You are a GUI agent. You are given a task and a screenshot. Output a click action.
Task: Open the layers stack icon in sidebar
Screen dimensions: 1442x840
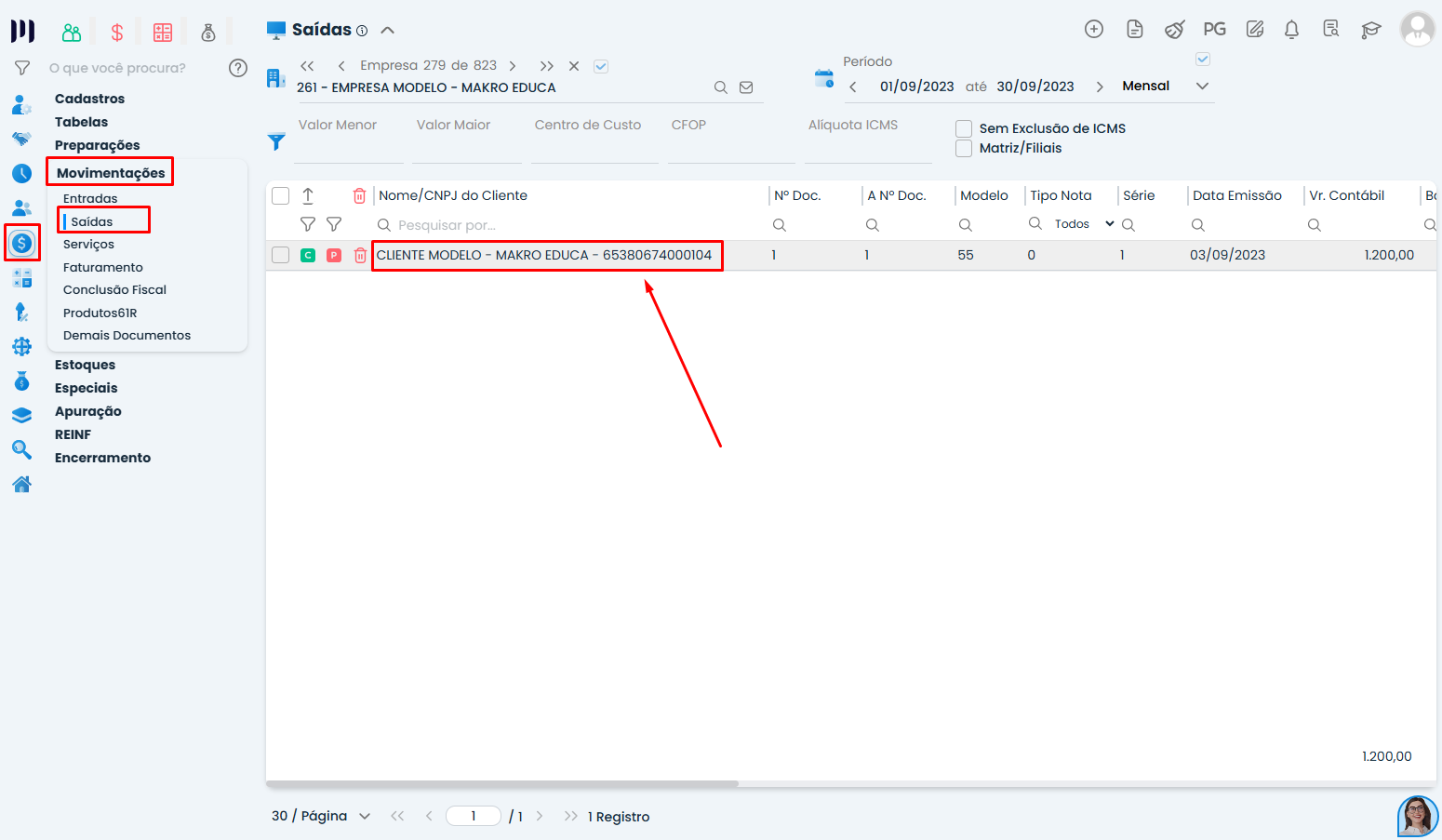click(x=22, y=415)
